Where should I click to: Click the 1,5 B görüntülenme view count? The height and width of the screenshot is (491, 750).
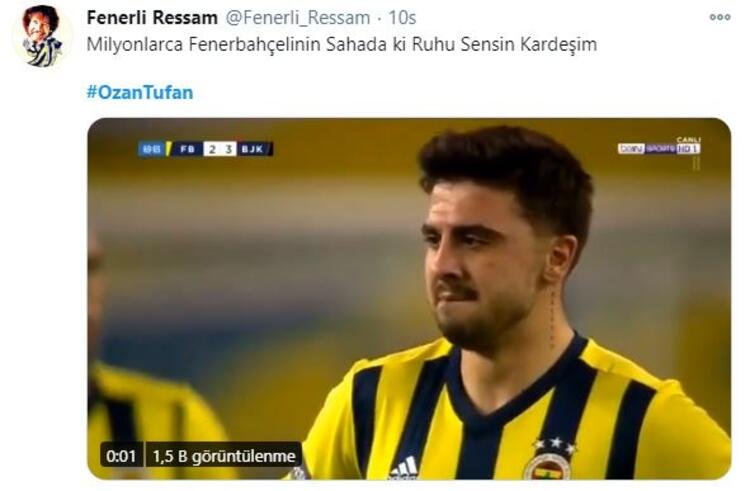[224, 456]
